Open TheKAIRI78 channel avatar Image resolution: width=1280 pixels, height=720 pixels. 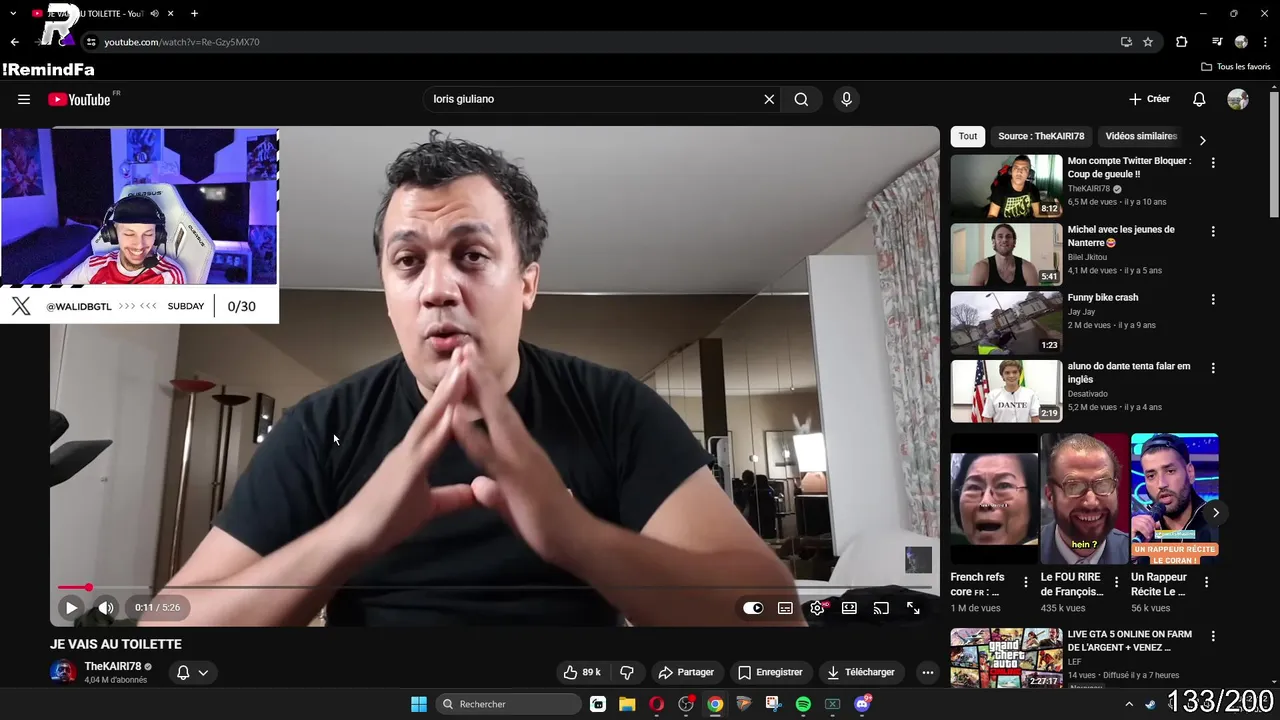(x=63, y=672)
